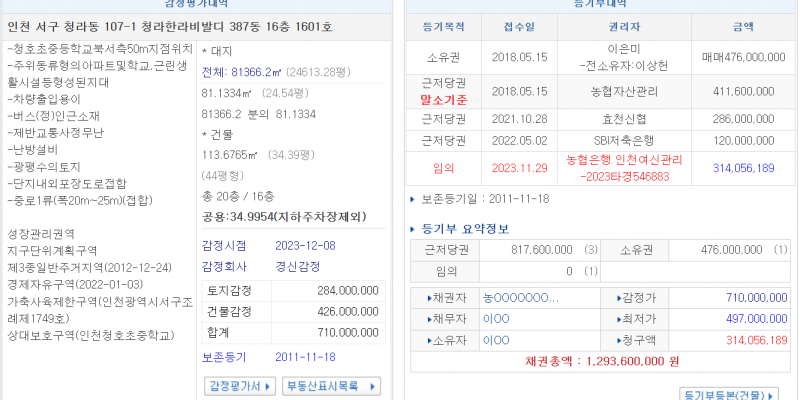This screenshot has width=800, height=400.
Task: Click the bullet arrow beside 보존등기일
Action: click(x=414, y=199)
